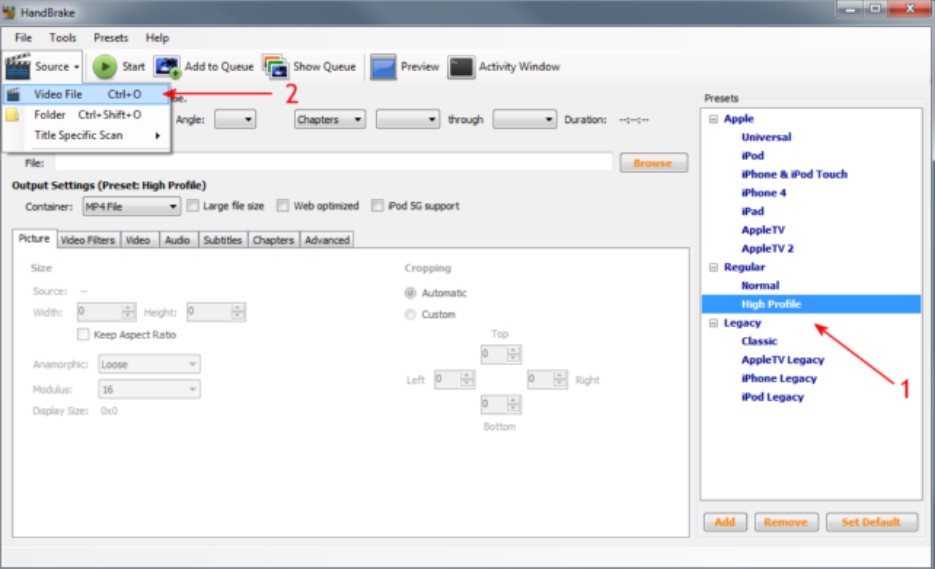Collapse the Apple presets group
This screenshot has height=569, width=935.
click(713, 119)
